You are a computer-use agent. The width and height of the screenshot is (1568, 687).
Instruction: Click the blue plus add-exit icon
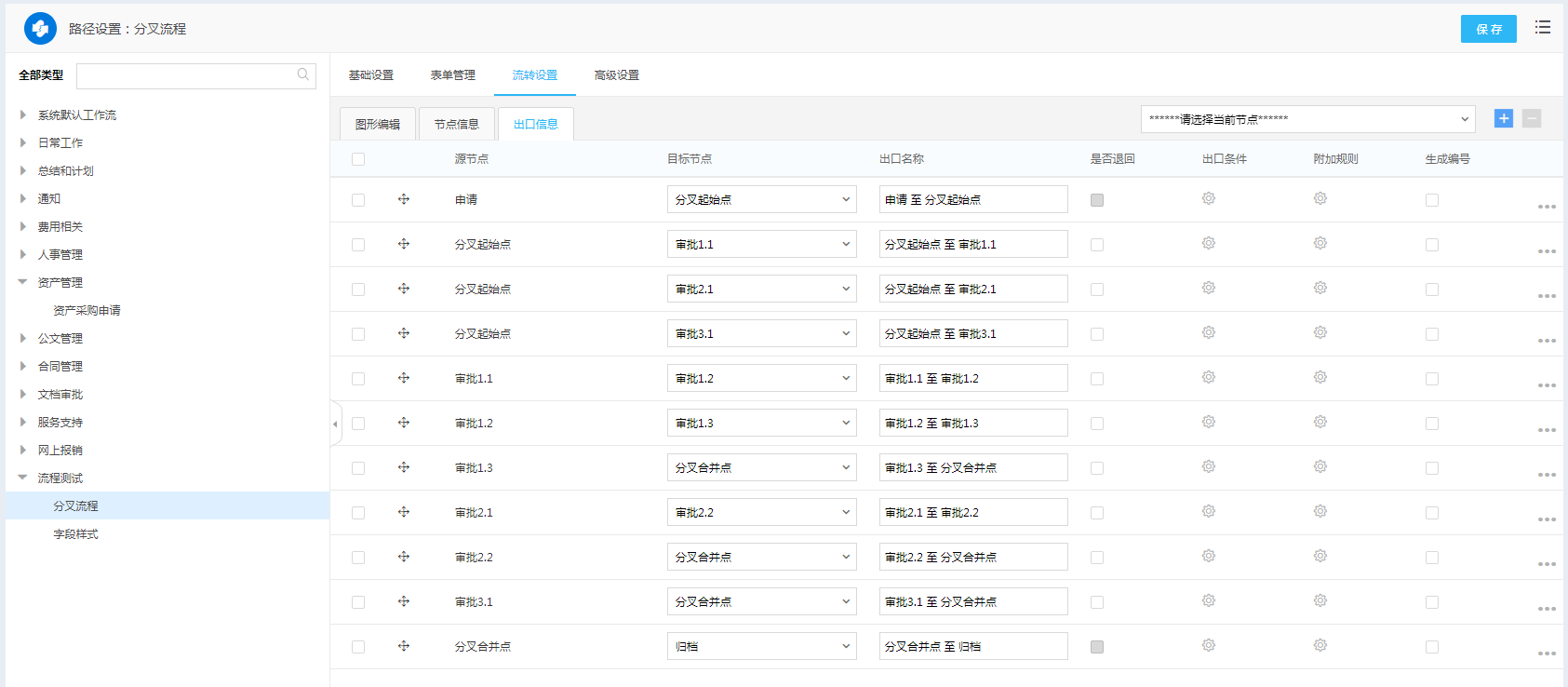click(x=1503, y=118)
